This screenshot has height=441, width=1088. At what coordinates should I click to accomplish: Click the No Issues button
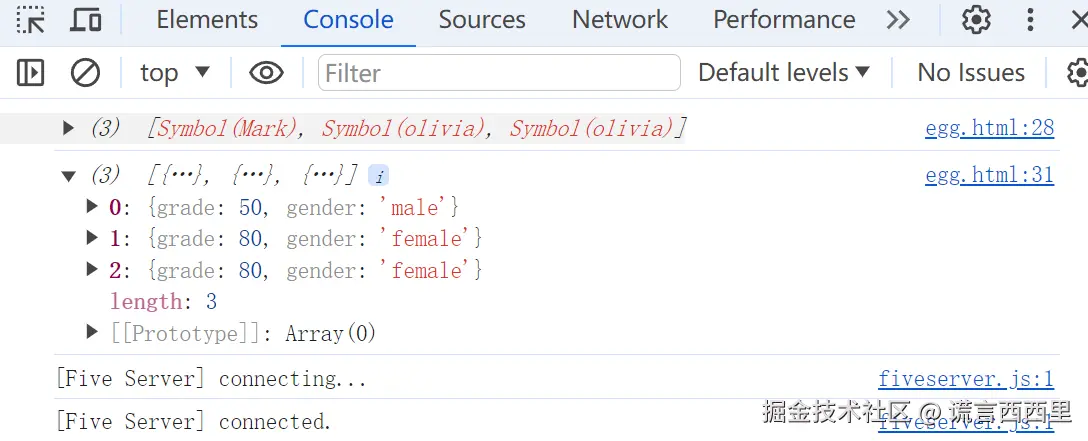[970, 72]
